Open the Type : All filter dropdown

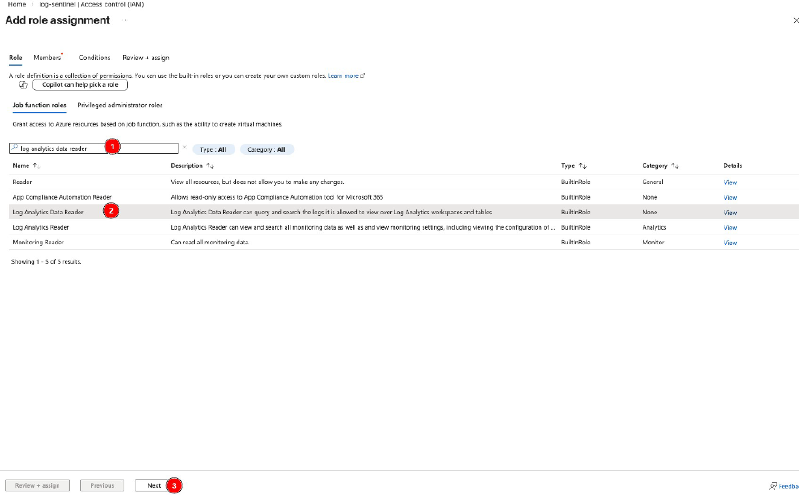pyautogui.click(x=213, y=149)
